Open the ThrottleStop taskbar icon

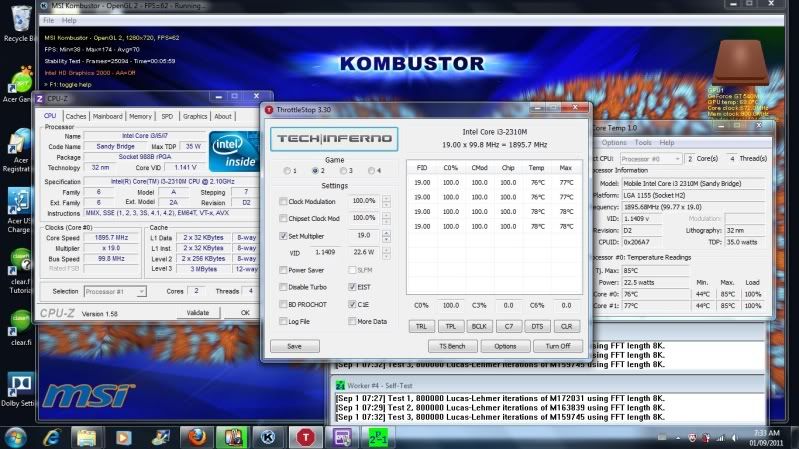305,436
